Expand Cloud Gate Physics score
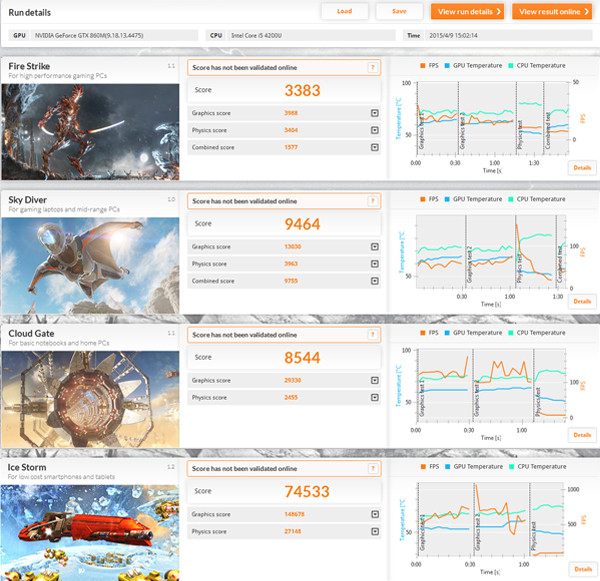The height and width of the screenshot is (581, 600). point(375,397)
